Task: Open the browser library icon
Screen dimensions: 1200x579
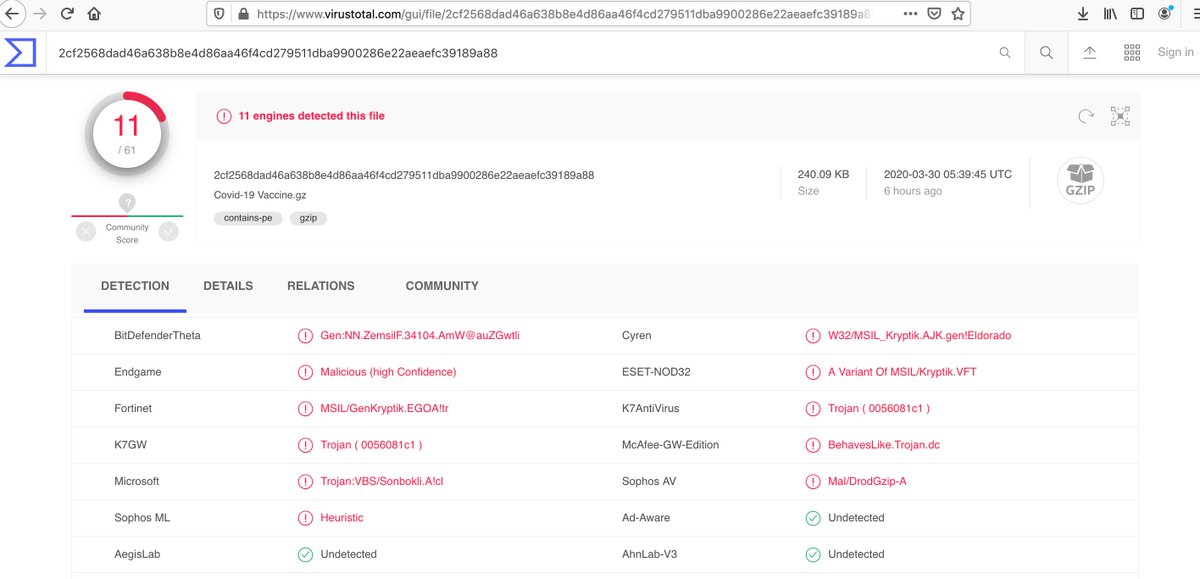Action: [1110, 14]
